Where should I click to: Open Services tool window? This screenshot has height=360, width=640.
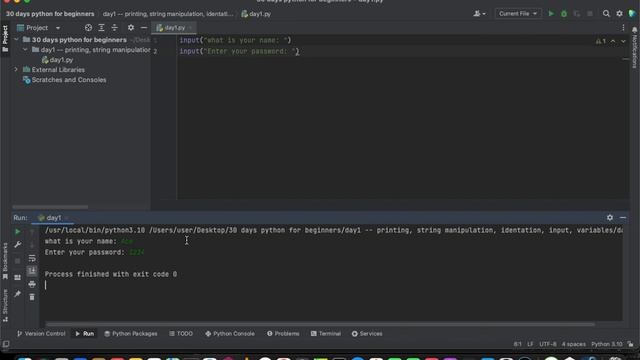point(367,333)
